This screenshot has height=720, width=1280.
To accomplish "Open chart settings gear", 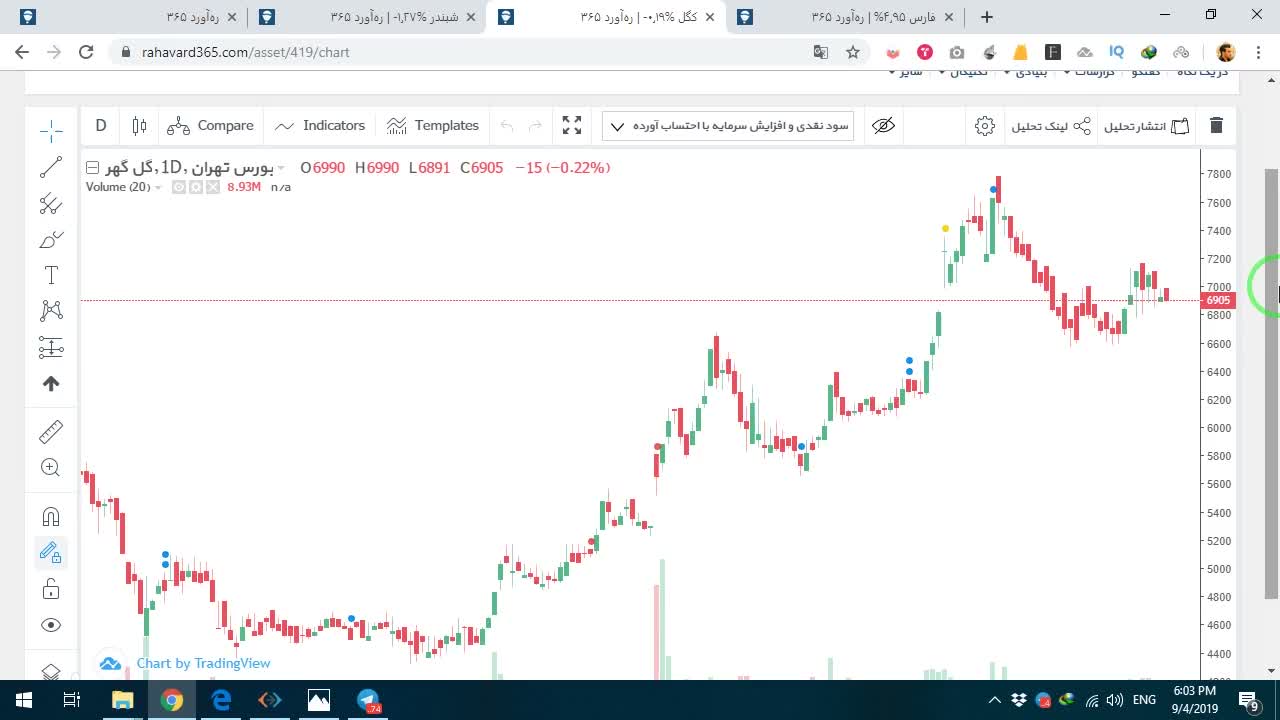I will (x=985, y=126).
